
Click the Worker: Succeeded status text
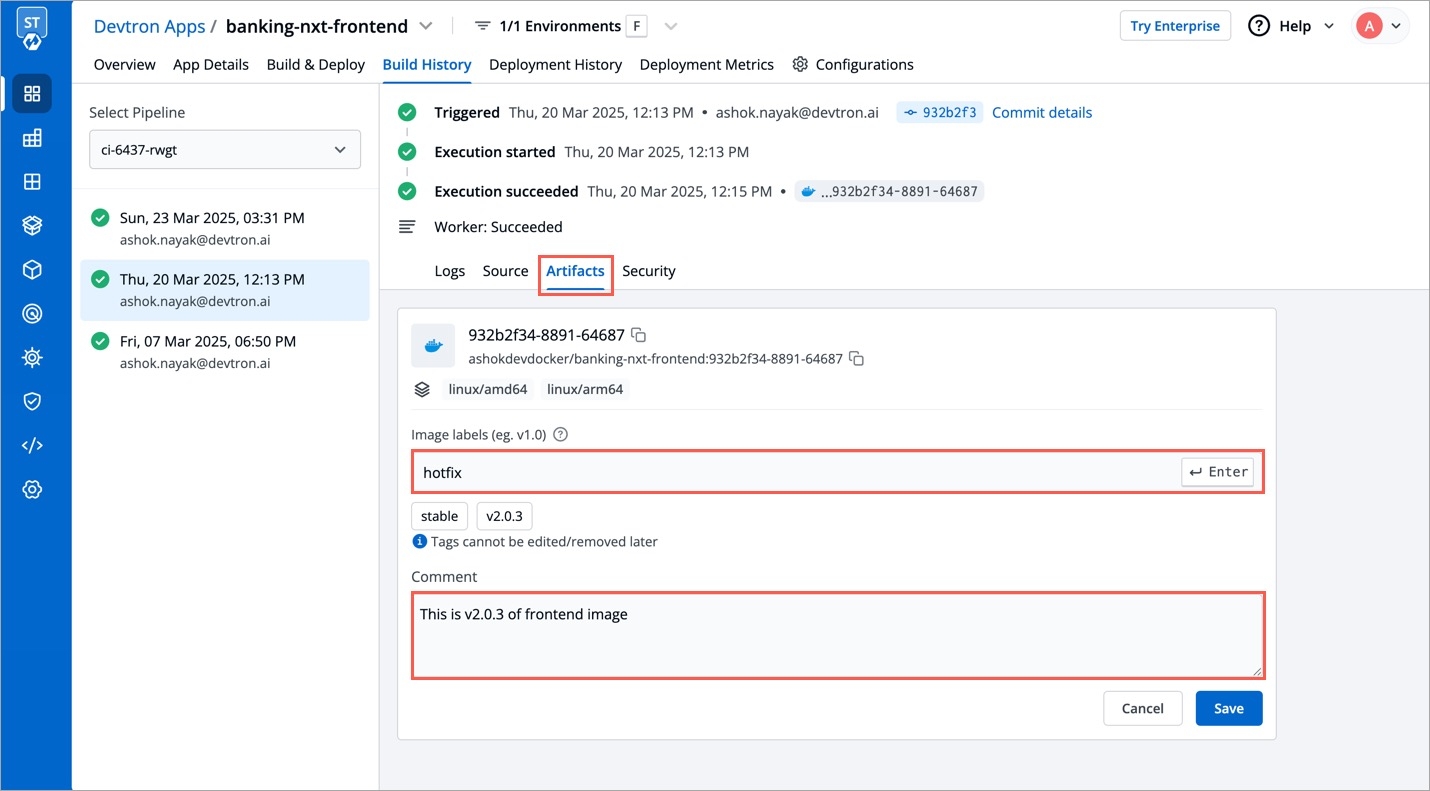498,227
